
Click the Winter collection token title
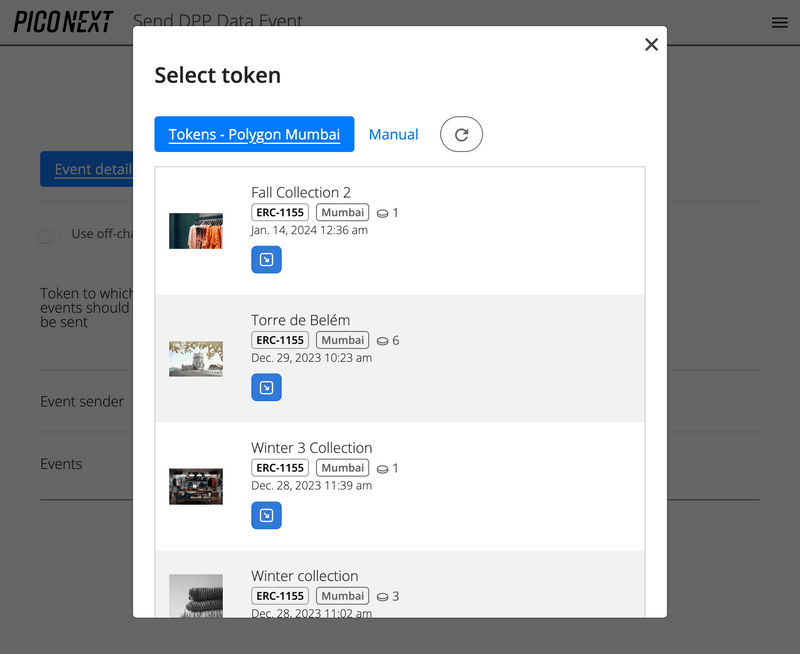click(304, 576)
